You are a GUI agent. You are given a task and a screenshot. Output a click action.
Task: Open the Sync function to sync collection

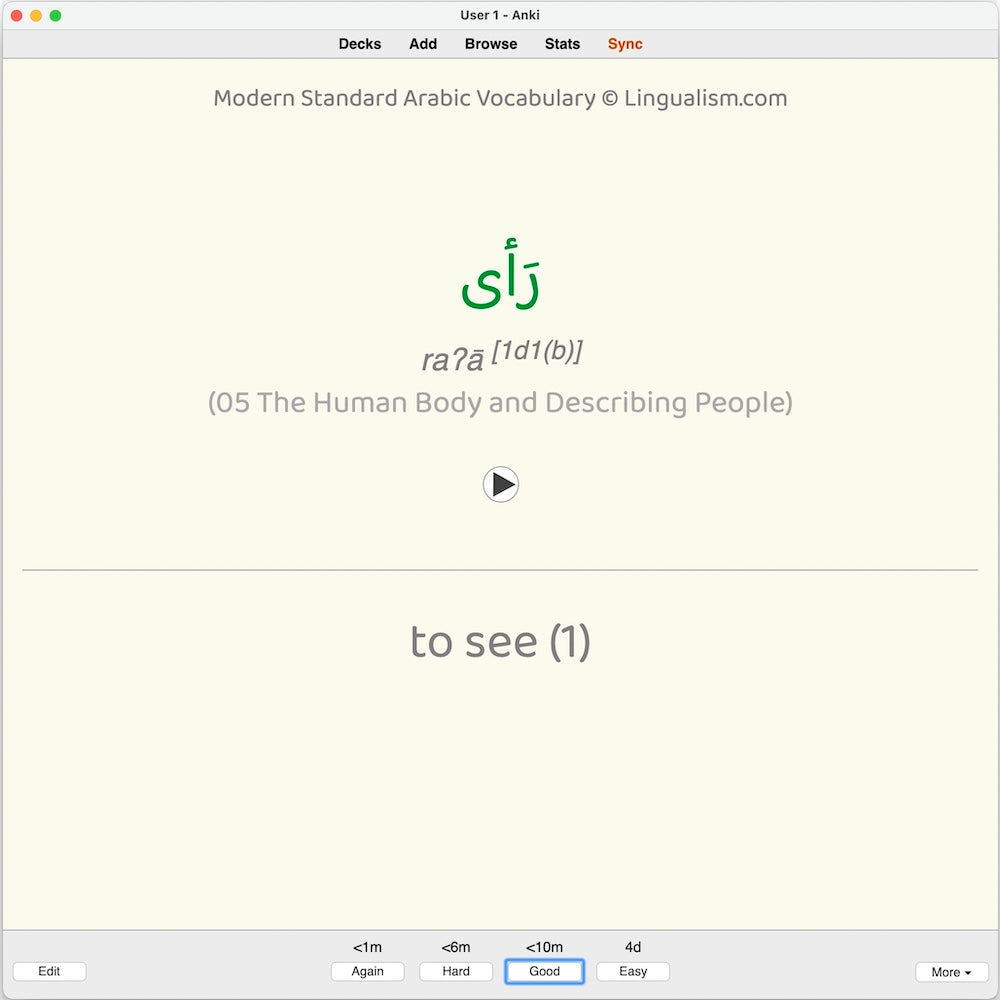(624, 44)
